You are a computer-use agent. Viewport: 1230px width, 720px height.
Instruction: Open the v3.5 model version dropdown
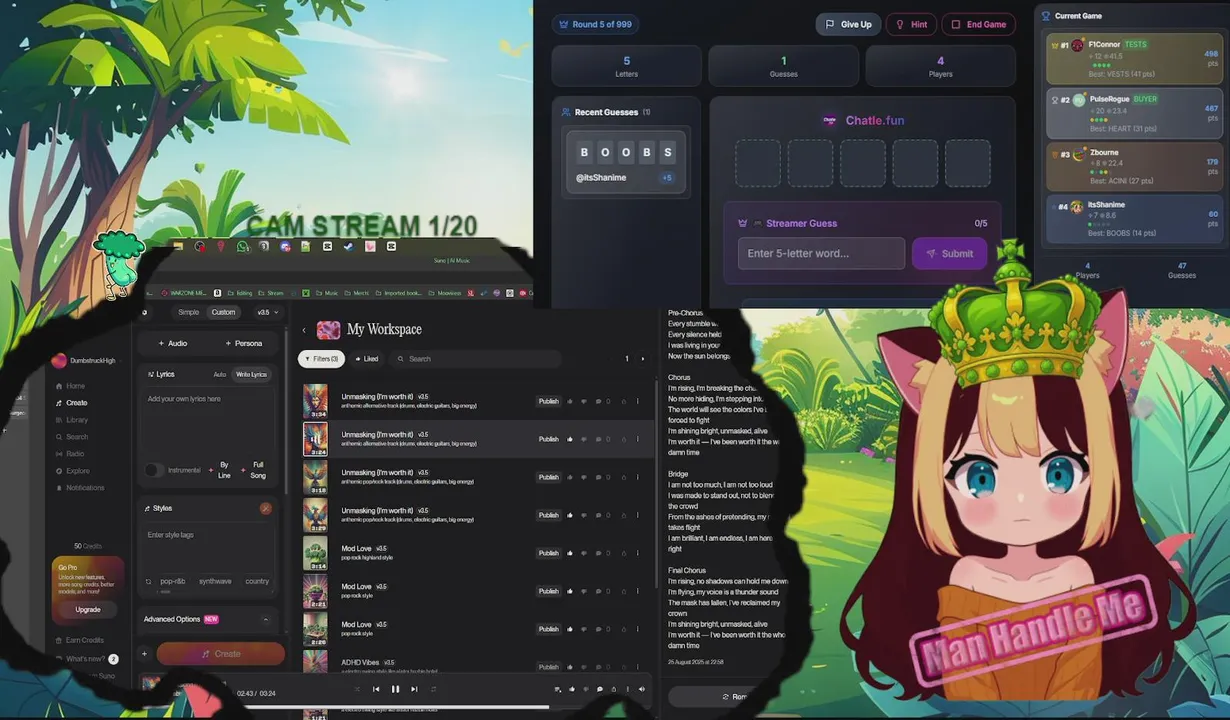[x=268, y=312]
